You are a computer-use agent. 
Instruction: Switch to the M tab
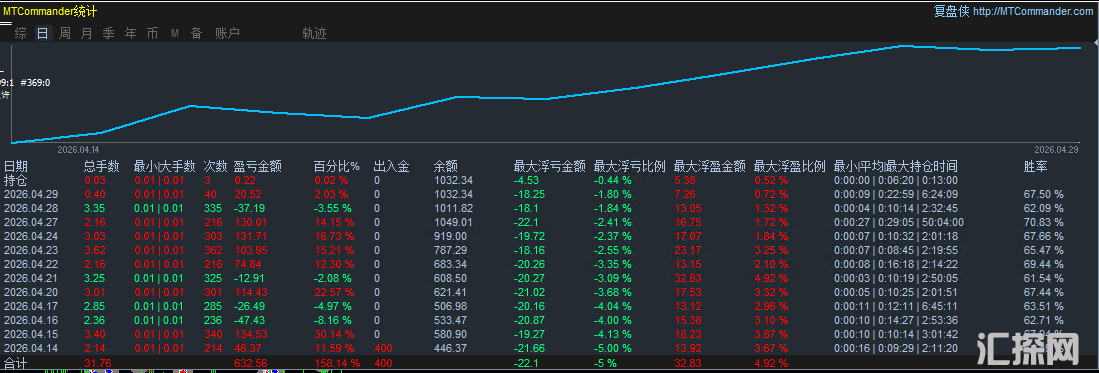175,33
